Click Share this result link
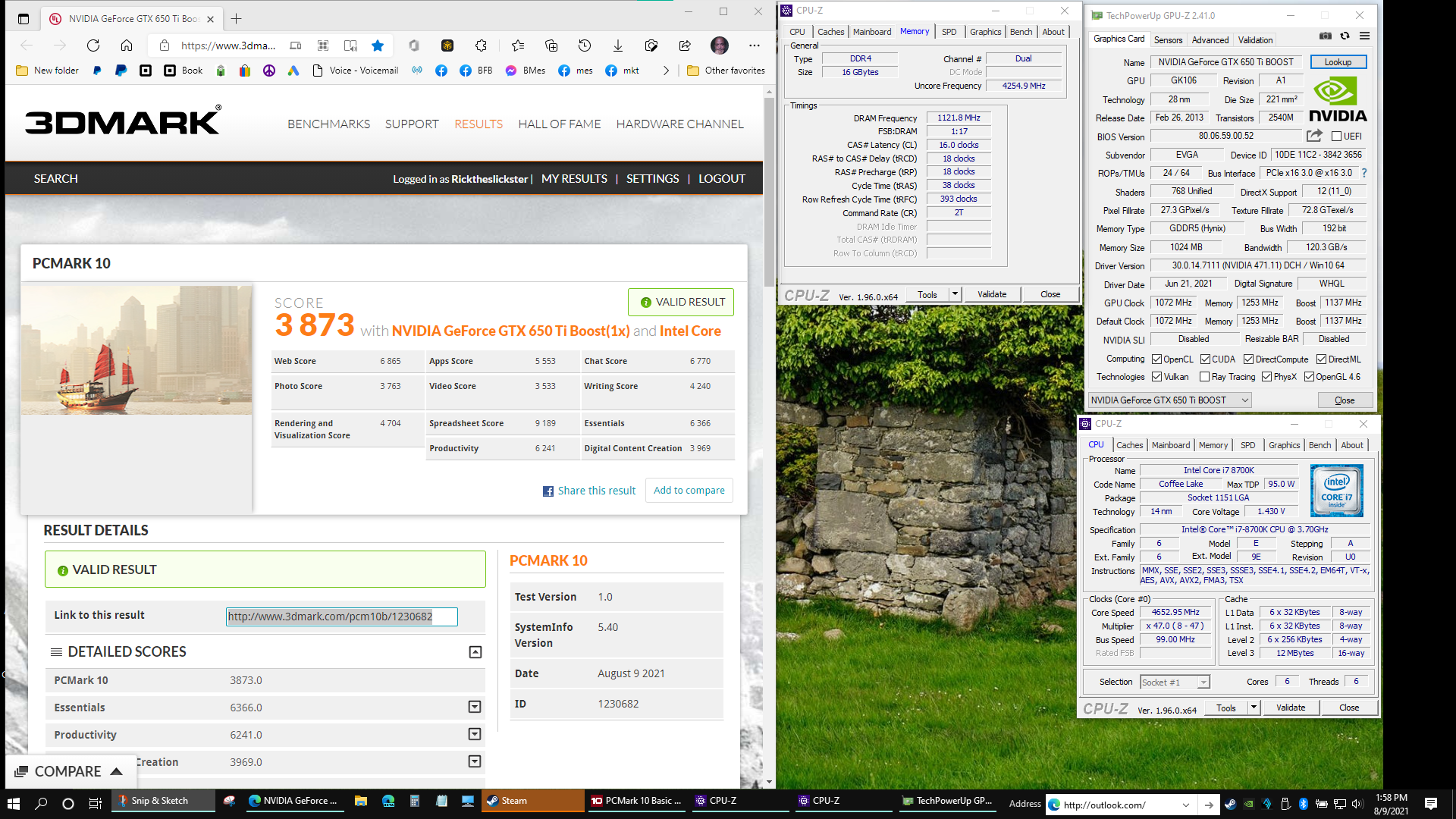 click(597, 491)
